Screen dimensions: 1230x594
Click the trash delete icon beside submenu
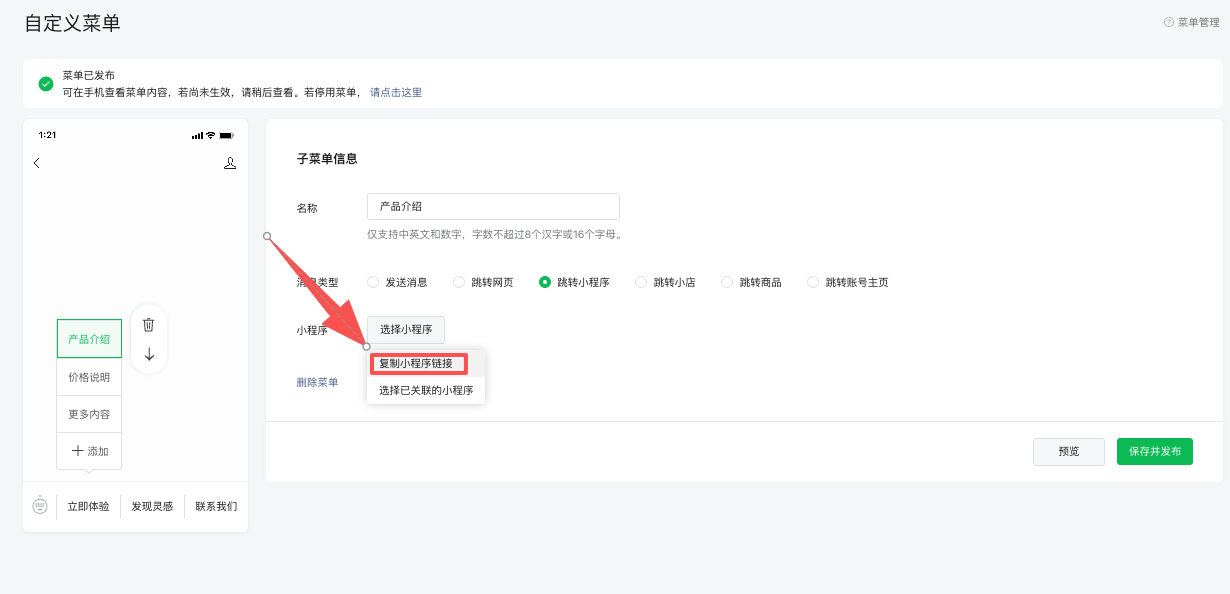click(x=149, y=324)
